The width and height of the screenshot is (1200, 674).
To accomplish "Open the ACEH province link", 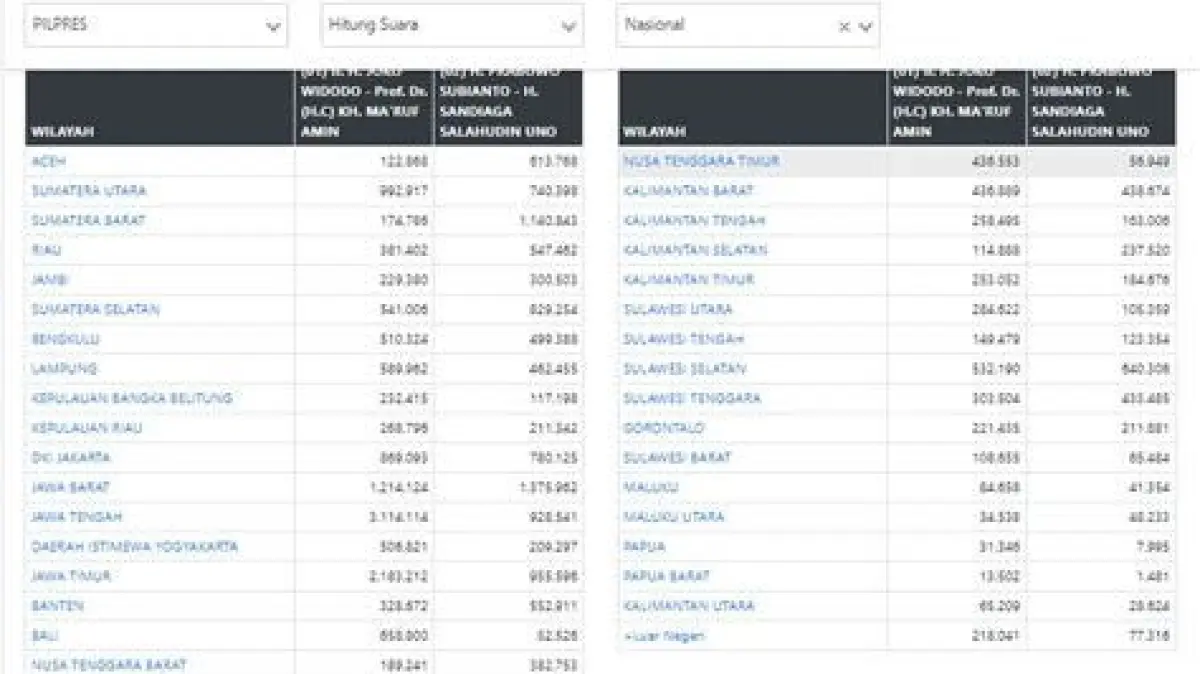I will (49, 161).
